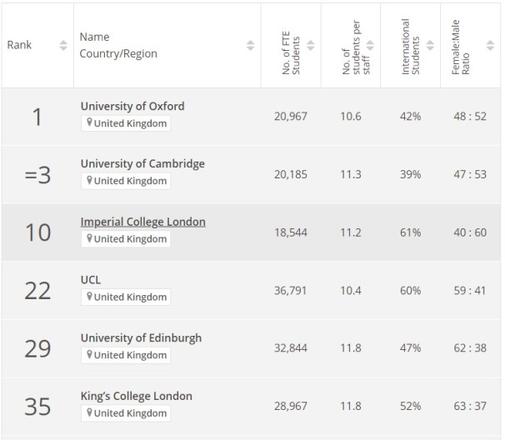Open Imperial College London link

[x=143, y=222]
